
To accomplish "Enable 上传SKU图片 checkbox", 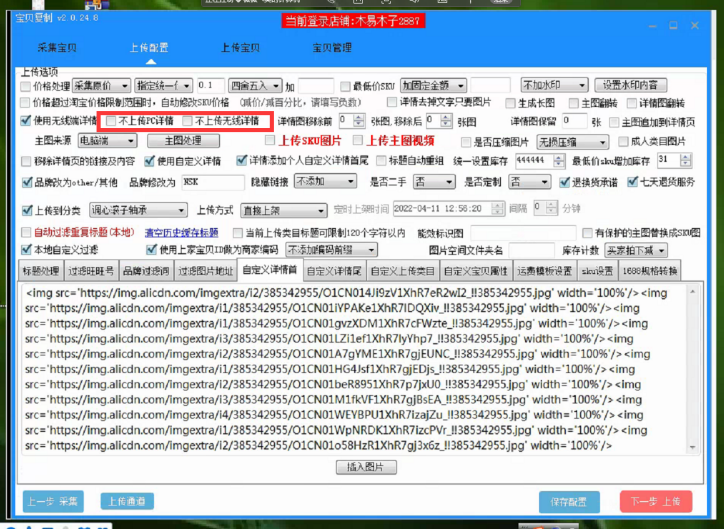I will click(x=270, y=140).
